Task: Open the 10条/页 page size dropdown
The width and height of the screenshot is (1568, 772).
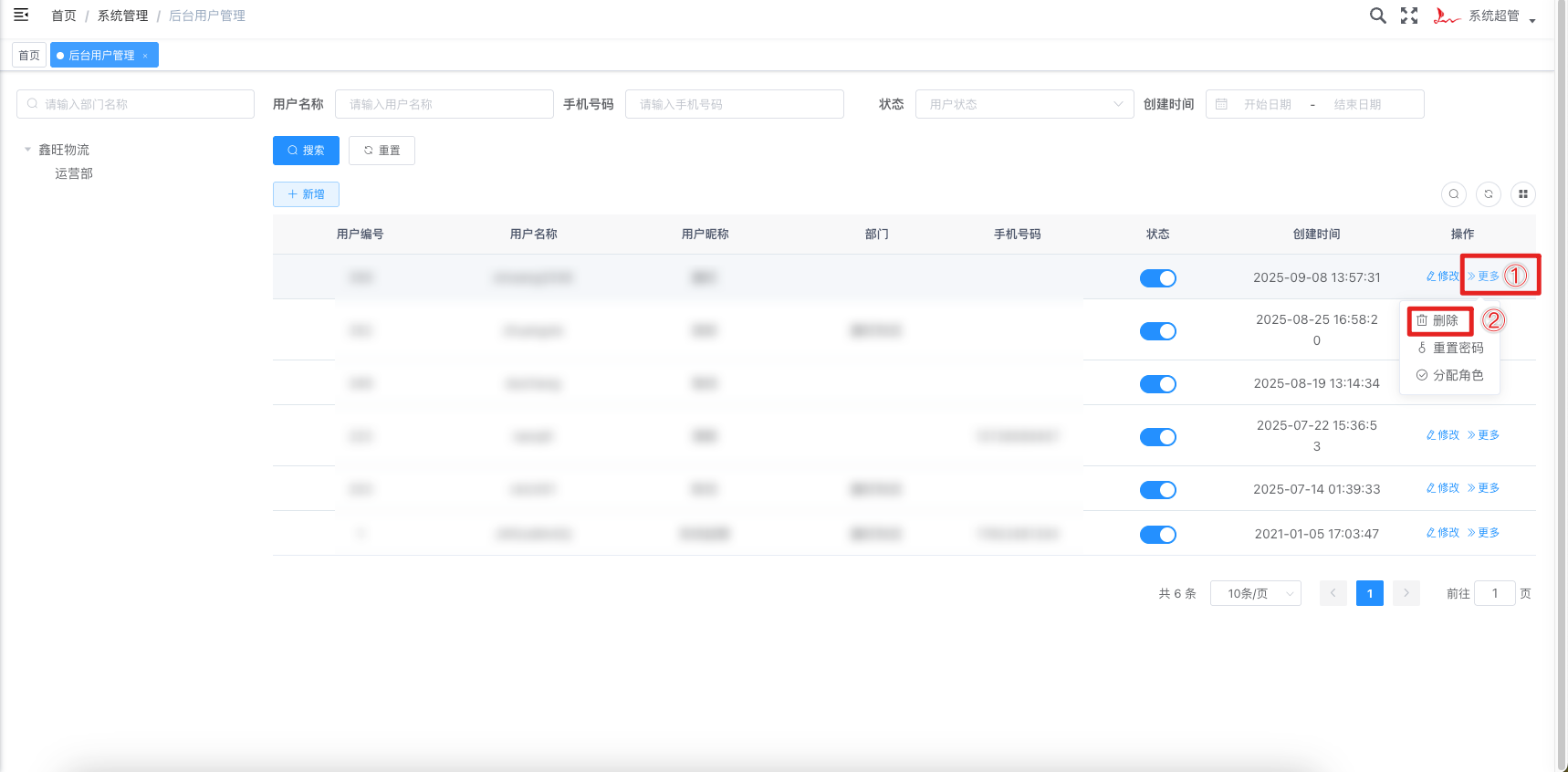Action: click(x=1256, y=593)
